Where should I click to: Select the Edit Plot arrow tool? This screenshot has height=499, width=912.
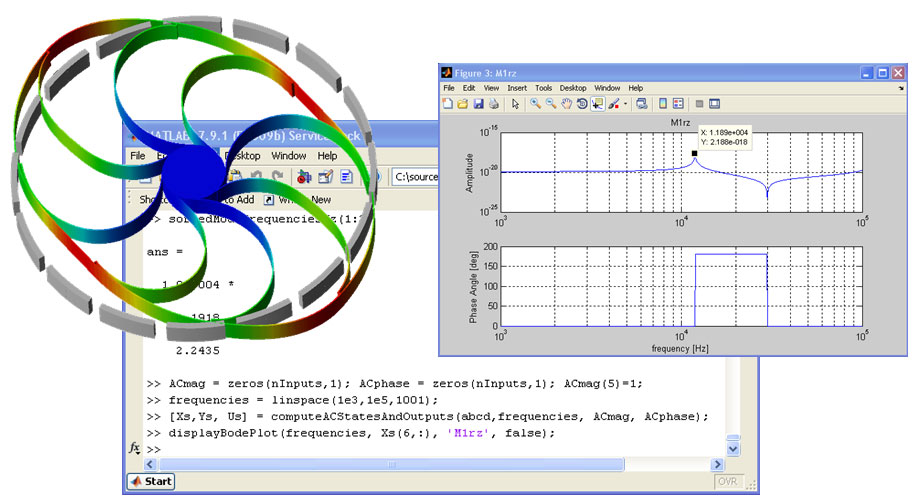coord(515,104)
